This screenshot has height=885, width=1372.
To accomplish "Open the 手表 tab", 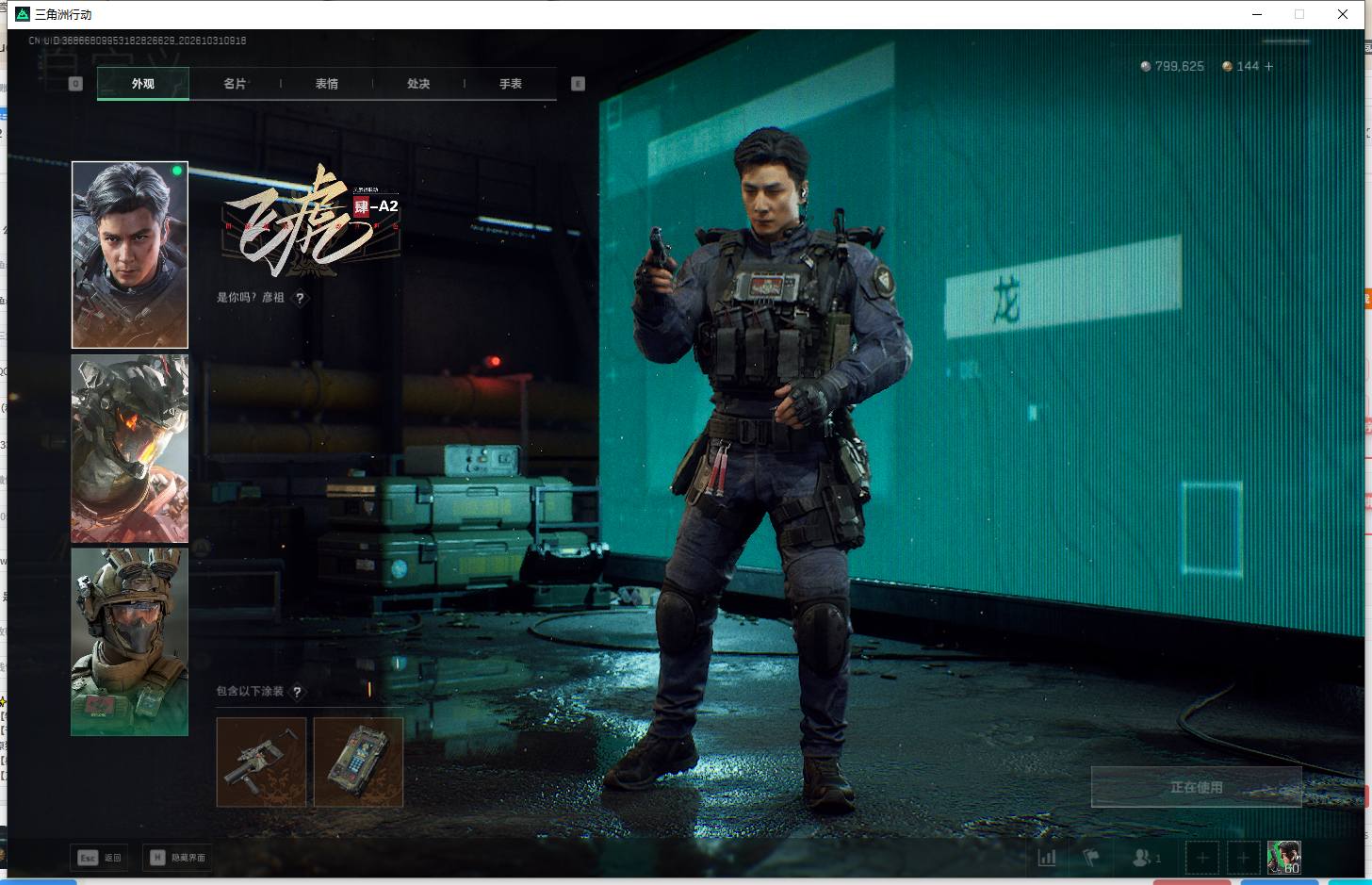I will pos(511,84).
